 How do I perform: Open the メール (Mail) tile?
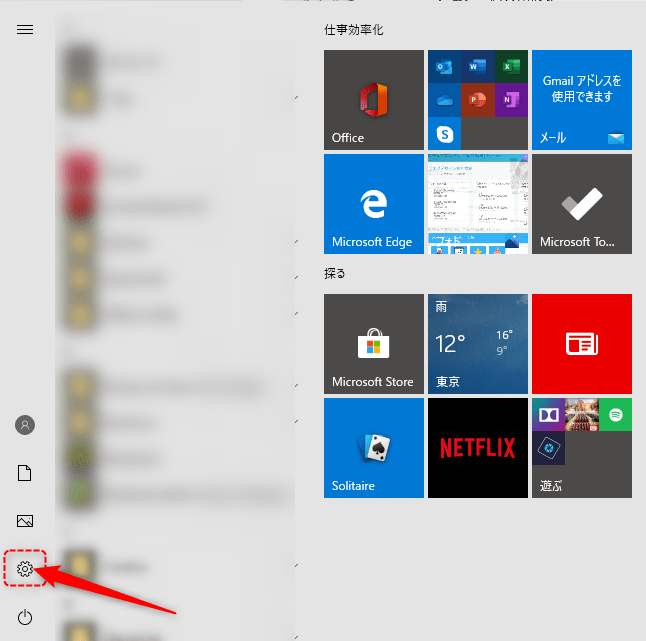(x=582, y=100)
